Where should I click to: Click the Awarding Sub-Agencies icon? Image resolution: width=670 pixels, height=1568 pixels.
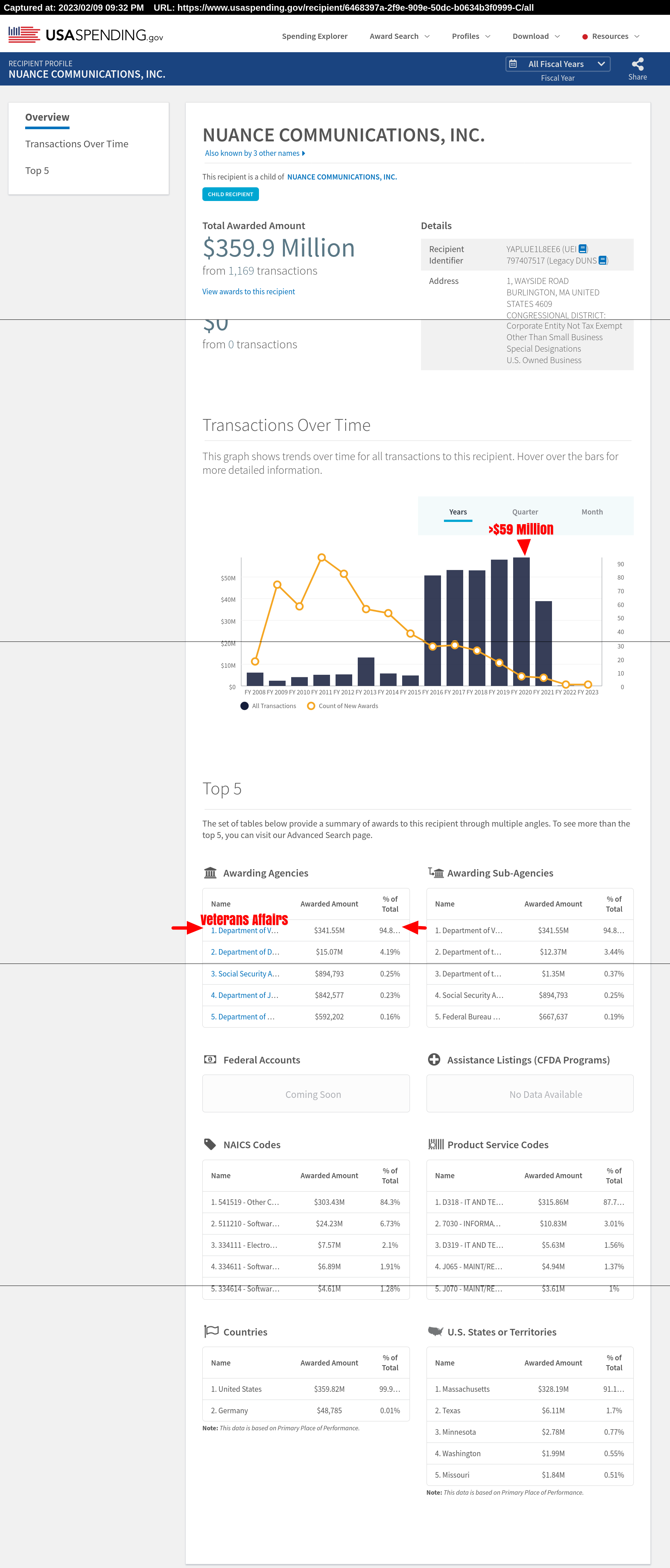pyautogui.click(x=436, y=872)
